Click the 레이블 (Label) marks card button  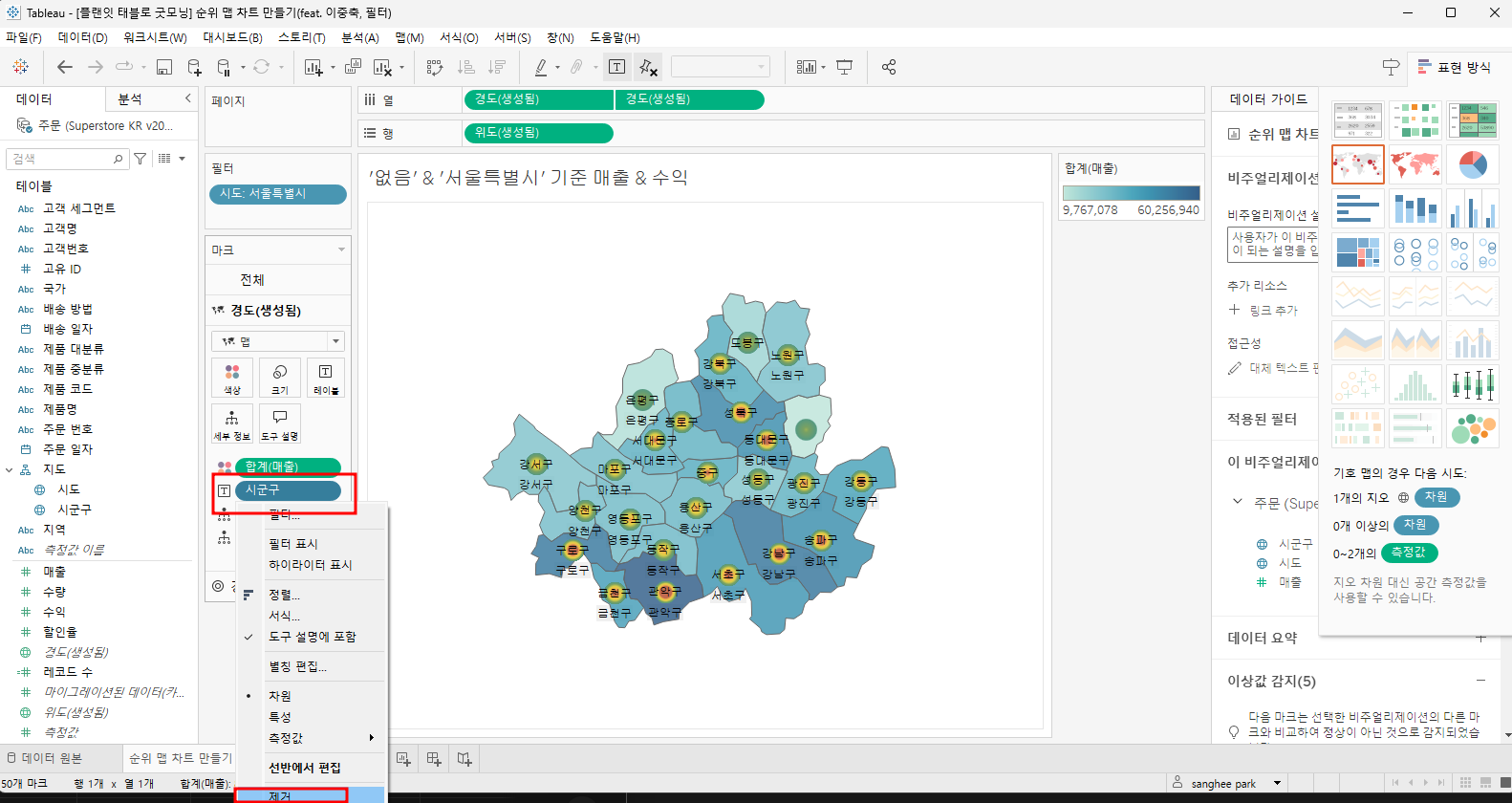(x=326, y=378)
